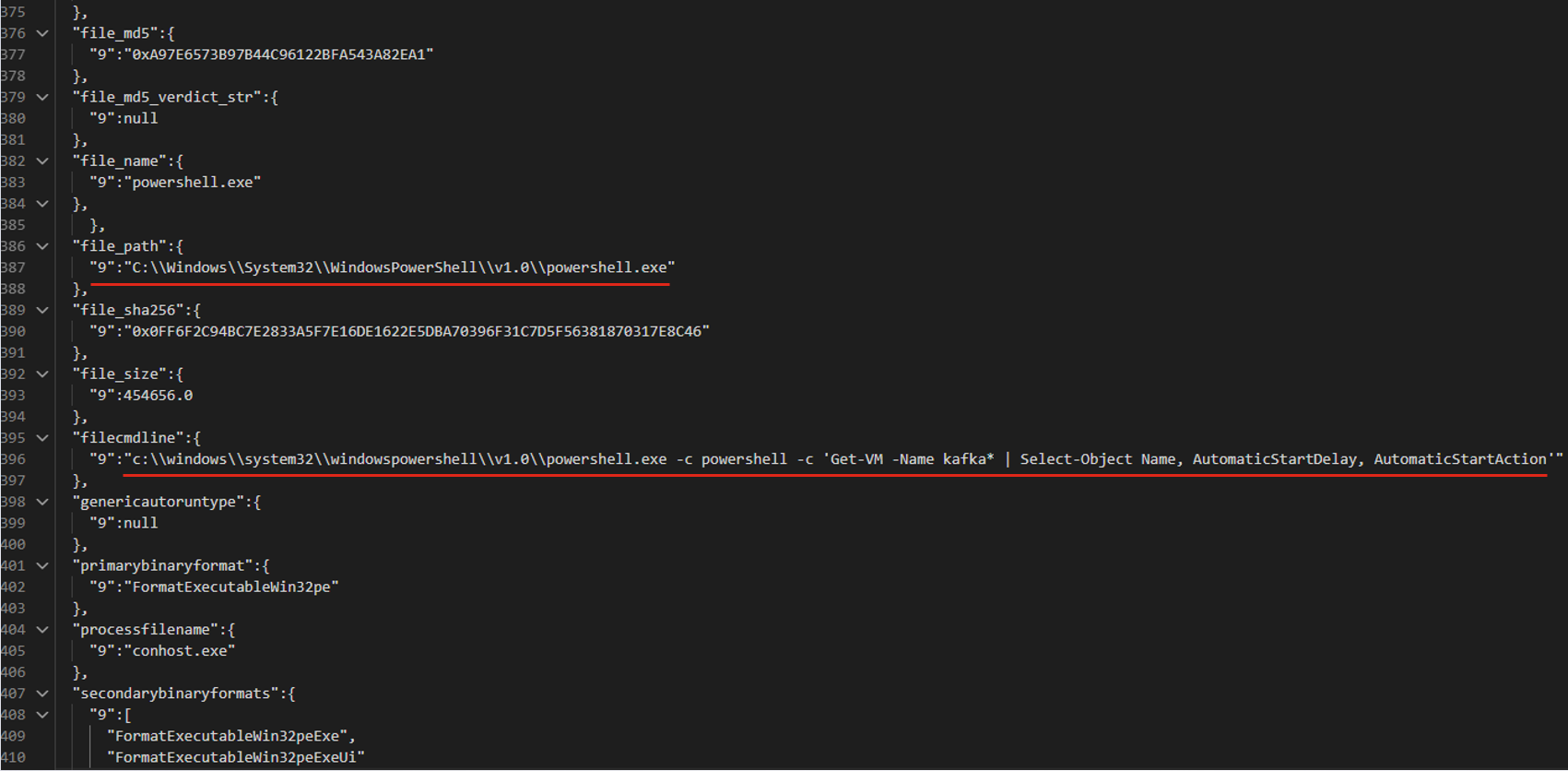This screenshot has height=771, width=1568.
Task: Click the MD5 hash value 0xA97E6573B97B44C96122BFA543A82EA1
Action: point(278,54)
